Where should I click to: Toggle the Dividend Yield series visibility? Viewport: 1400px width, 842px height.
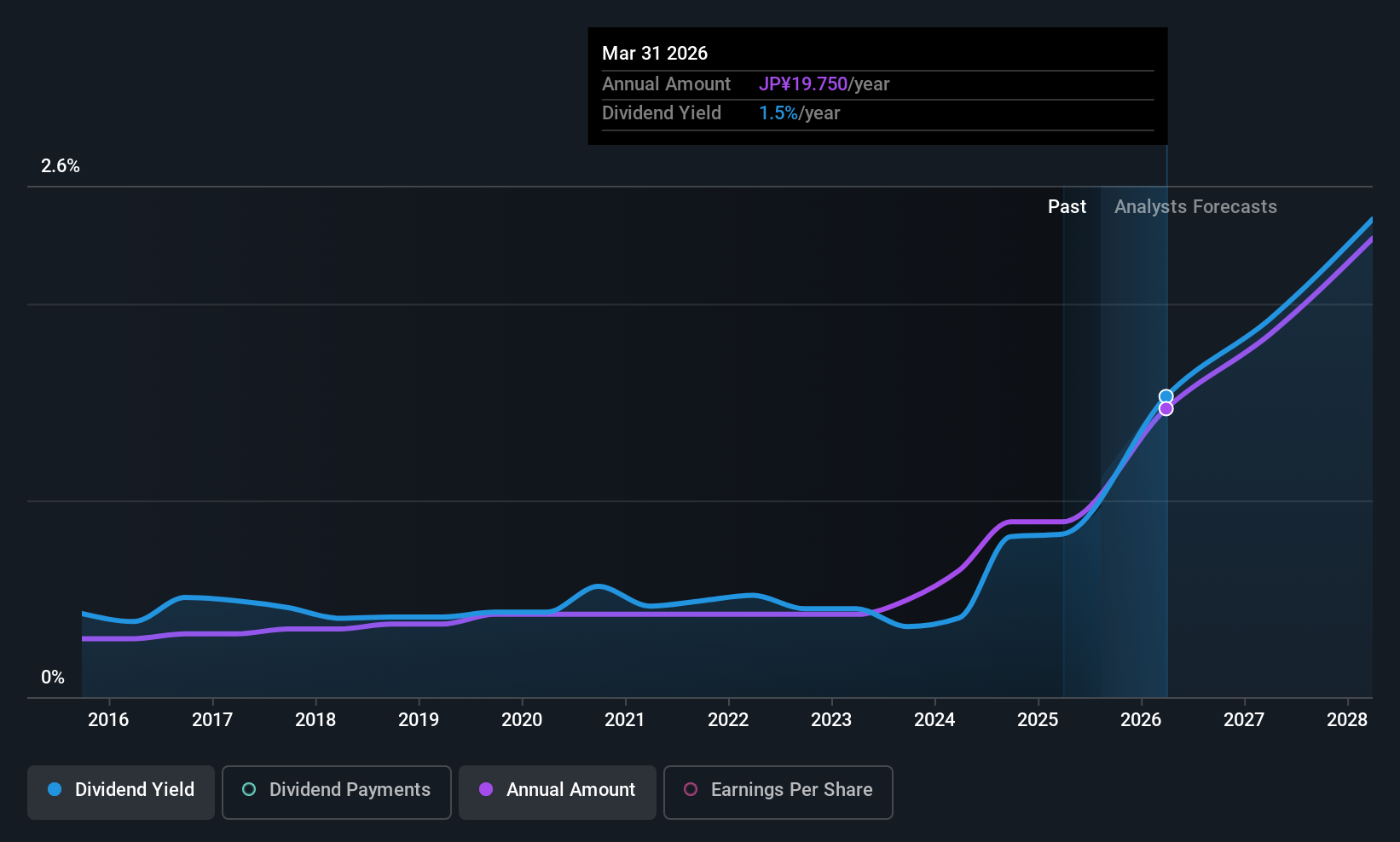(x=120, y=791)
